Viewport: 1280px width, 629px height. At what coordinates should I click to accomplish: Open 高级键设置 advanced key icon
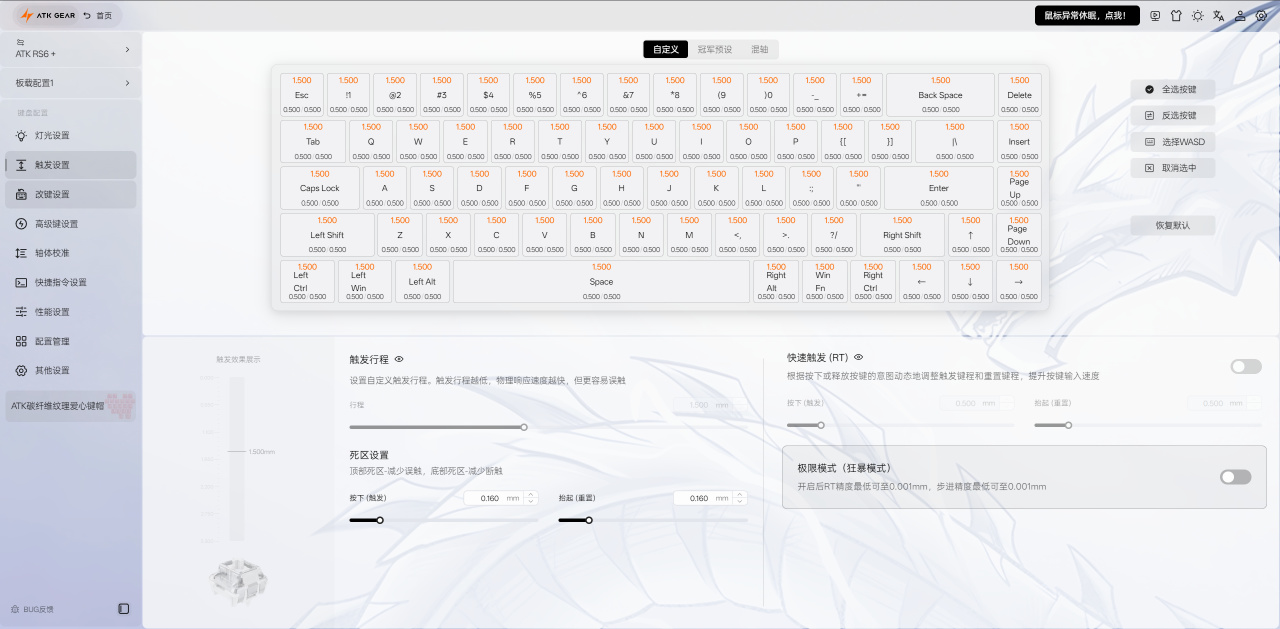[x=21, y=224]
